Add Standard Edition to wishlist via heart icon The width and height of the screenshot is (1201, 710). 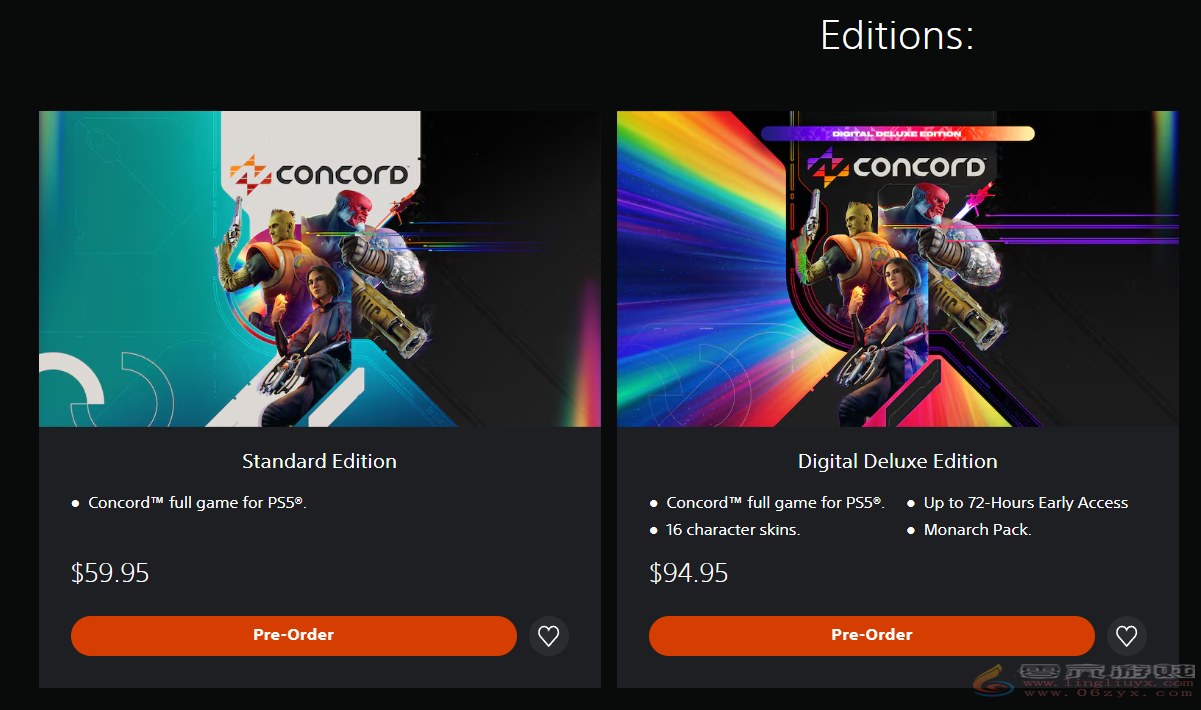[548, 636]
